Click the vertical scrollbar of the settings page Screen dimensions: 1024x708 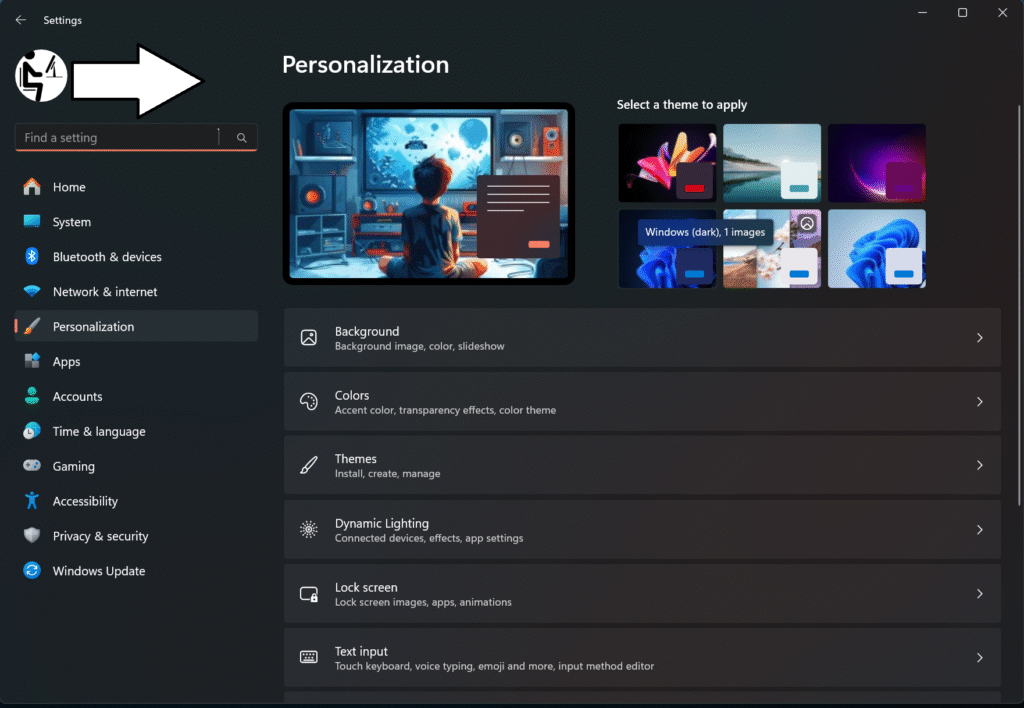click(x=1019, y=306)
